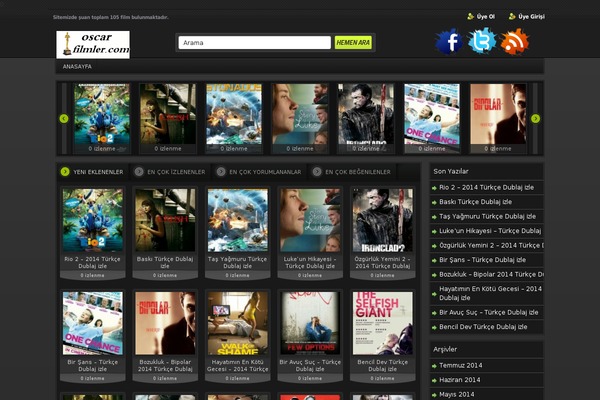Open Bir Avuç Suç sidebar link
The height and width of the screenshot is (400, 600).
pyautogui.click(x=489, y=312)
